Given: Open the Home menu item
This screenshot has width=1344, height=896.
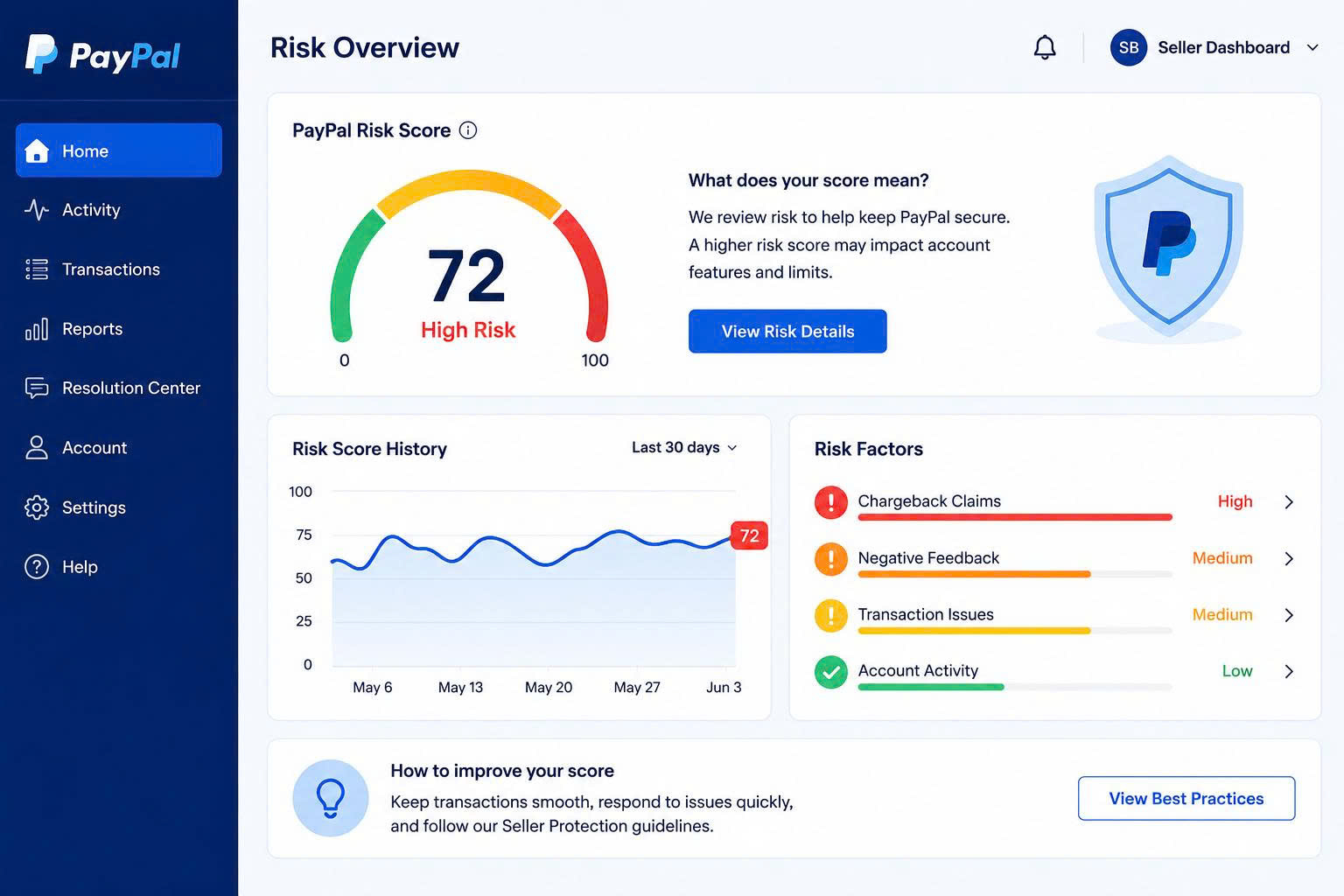Looking at the screenshot, I should (119, 150).
